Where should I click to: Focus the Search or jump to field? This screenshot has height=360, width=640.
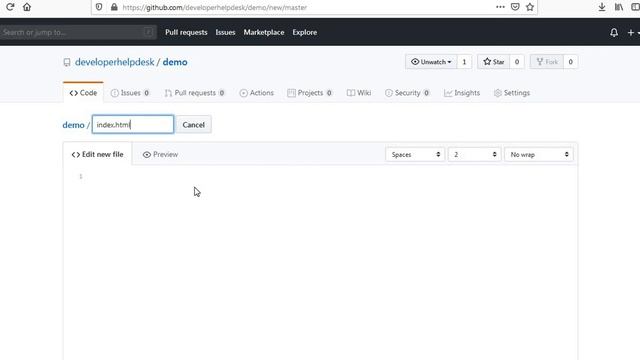(x=78, y=32)
